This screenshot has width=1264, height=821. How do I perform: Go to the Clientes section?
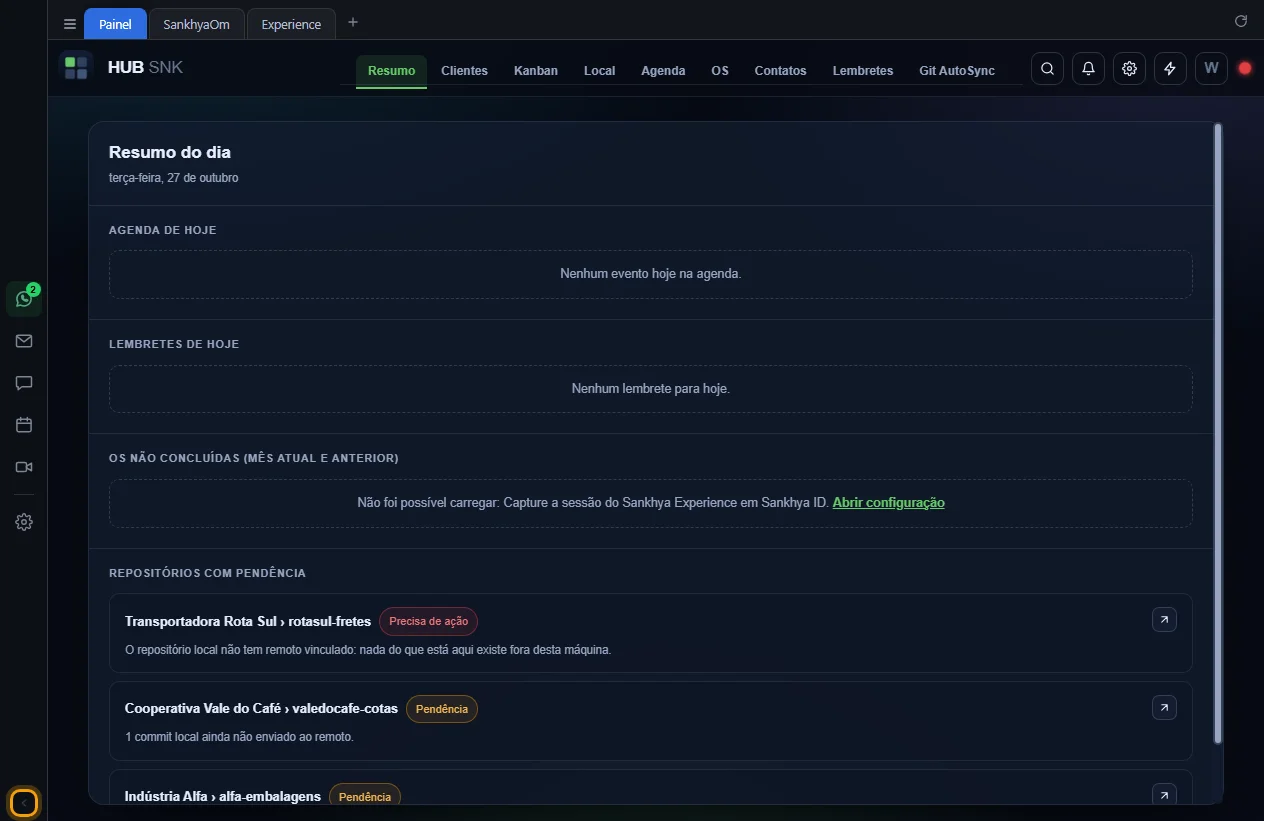pyautogui.click(x=464, y=71)
